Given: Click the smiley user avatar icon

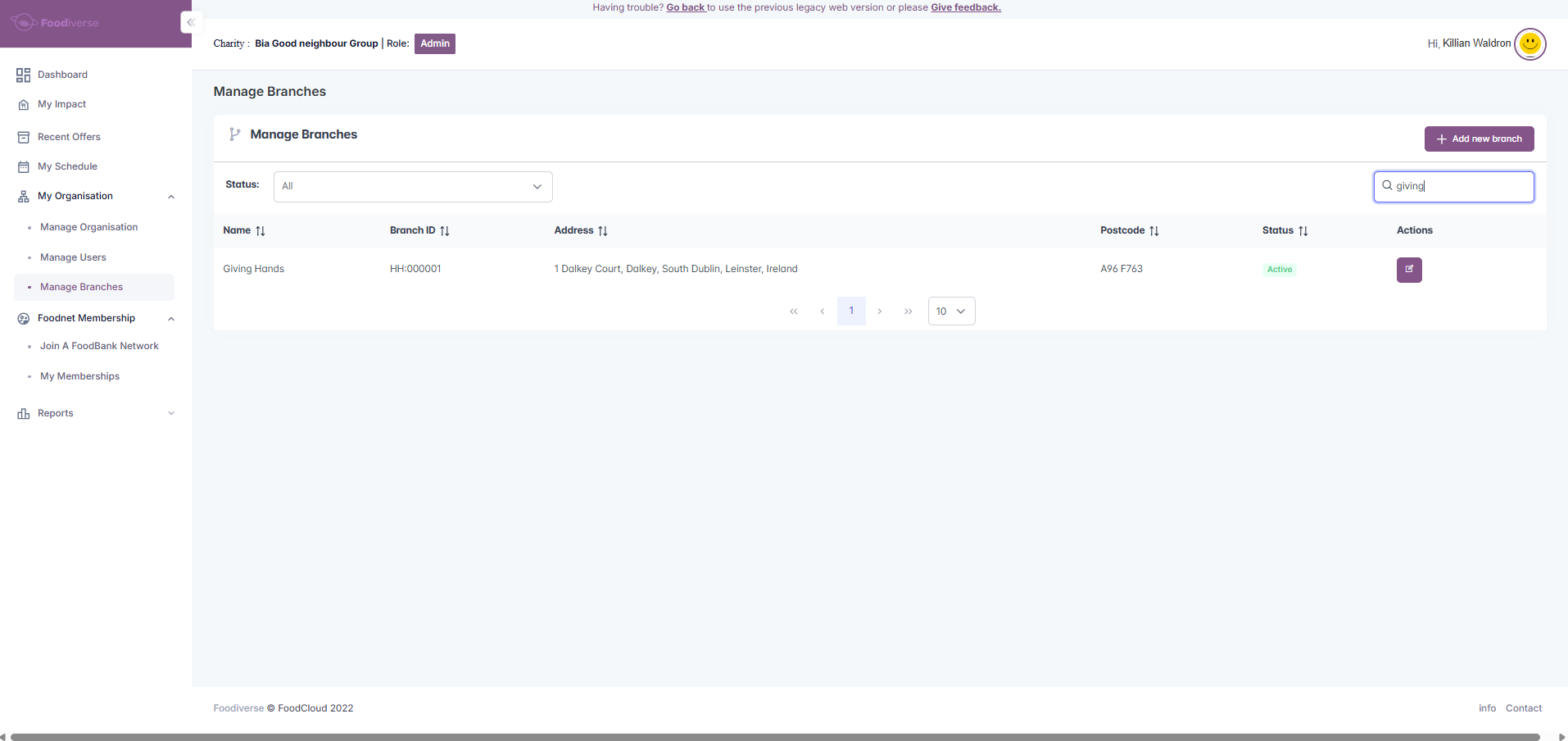Looking at the screenshot, I should coord(1529,43).
